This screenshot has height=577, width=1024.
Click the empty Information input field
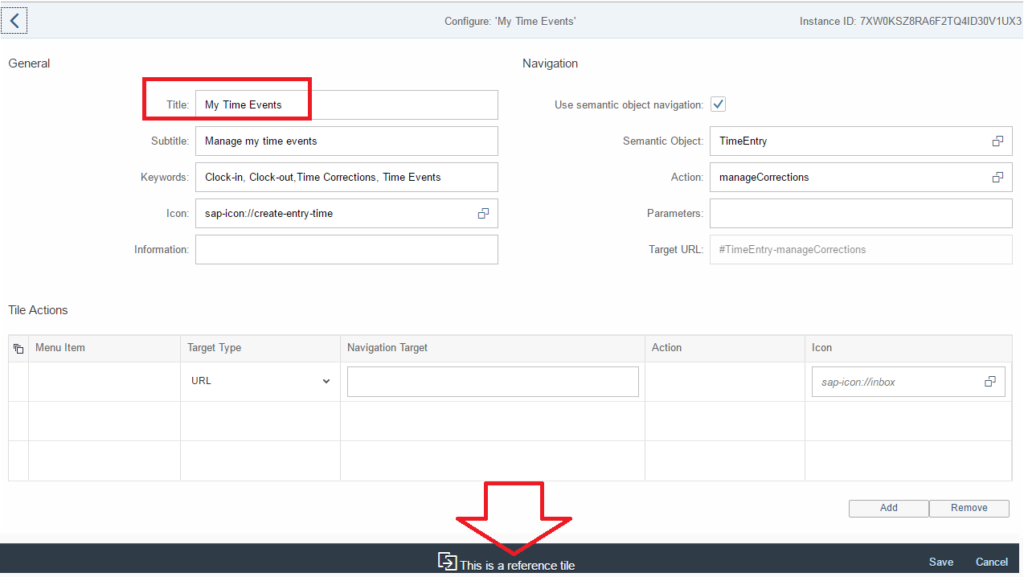[346, 250]
